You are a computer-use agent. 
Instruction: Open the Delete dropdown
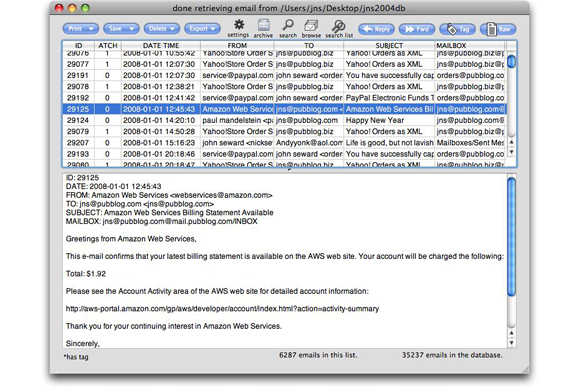click(x=162, y=28)
